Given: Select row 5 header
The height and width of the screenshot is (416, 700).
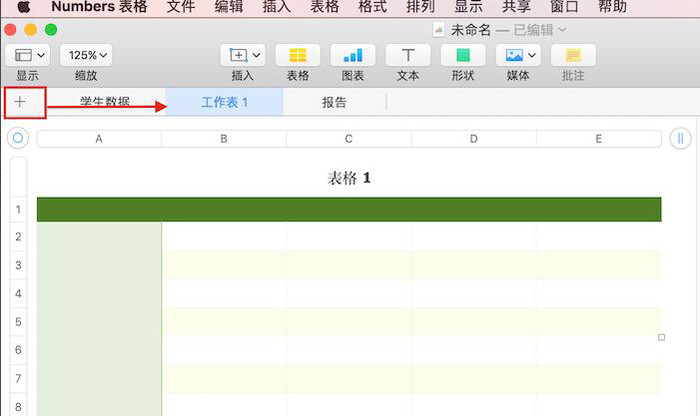Looking at the screenshot, I should [x=18, y=322].
